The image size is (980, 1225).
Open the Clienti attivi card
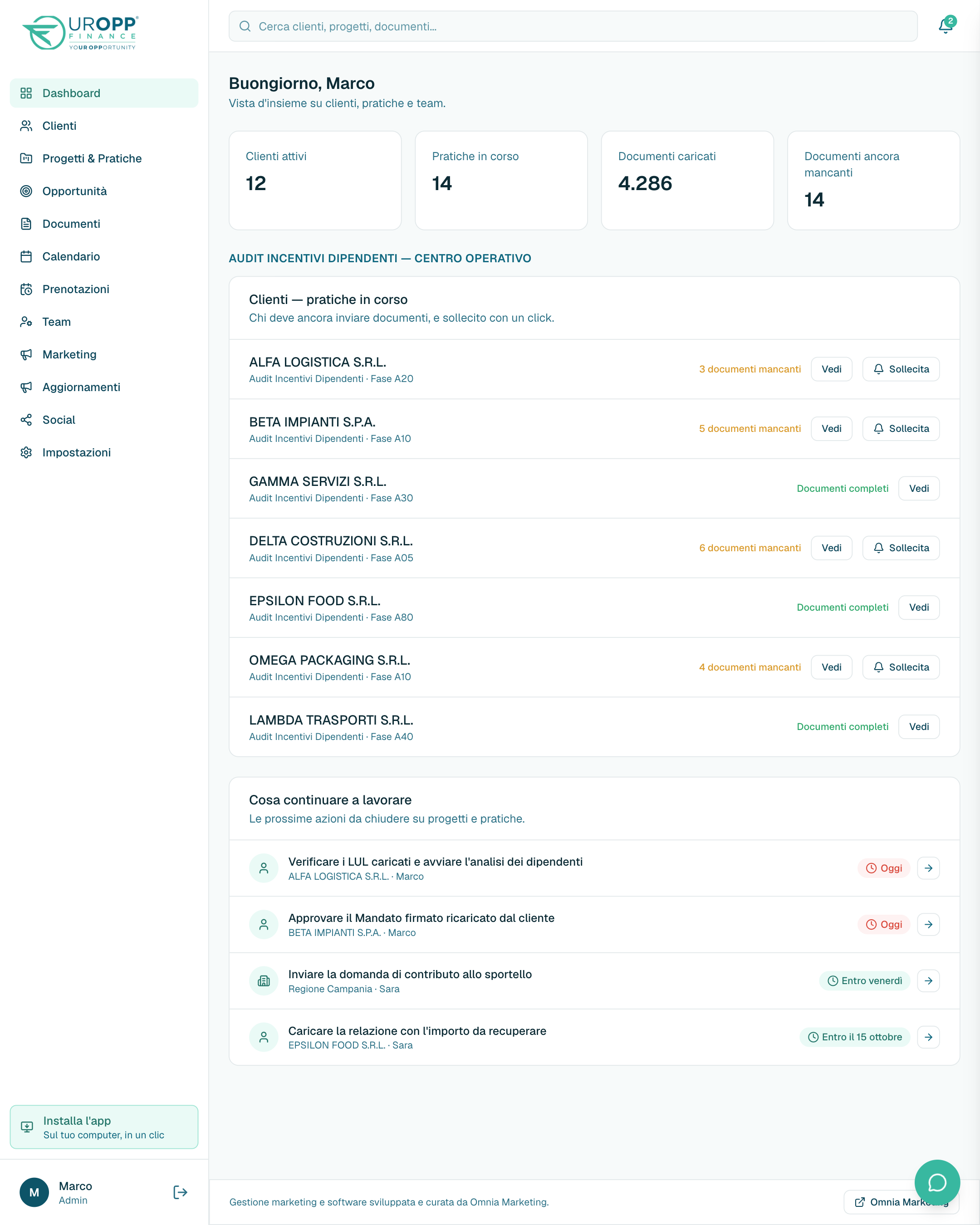(x=315, y=181)
